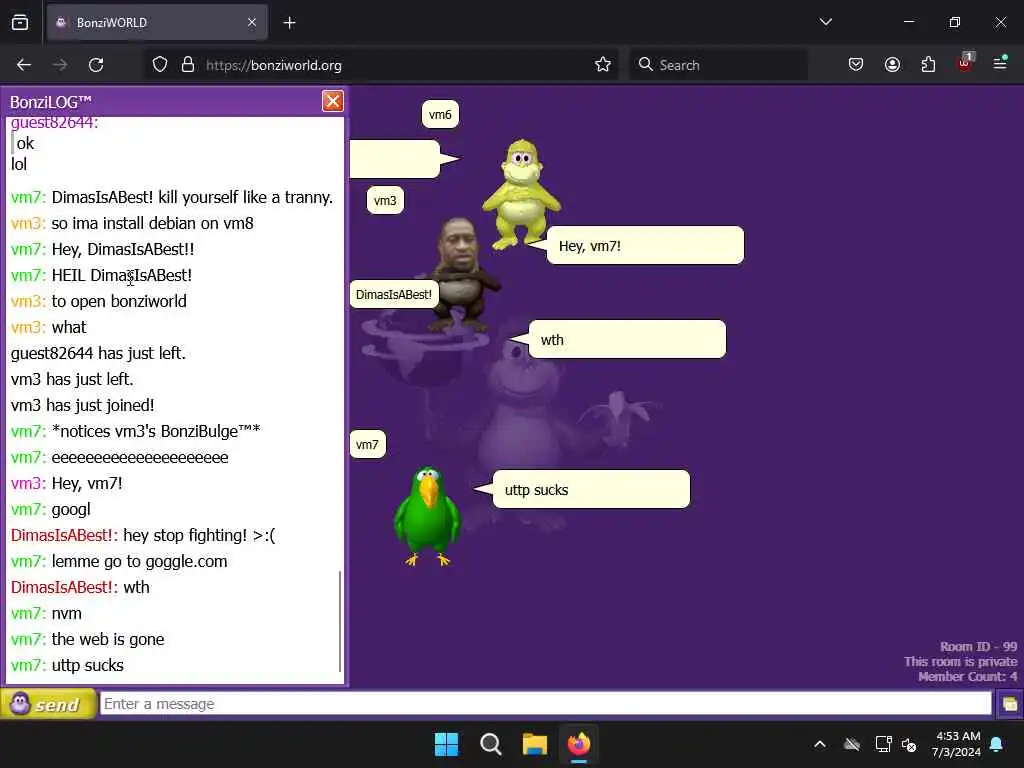Click log line 'to open bonziworld'
This screenshot has width=1024, height=768.
coord(119,302)
